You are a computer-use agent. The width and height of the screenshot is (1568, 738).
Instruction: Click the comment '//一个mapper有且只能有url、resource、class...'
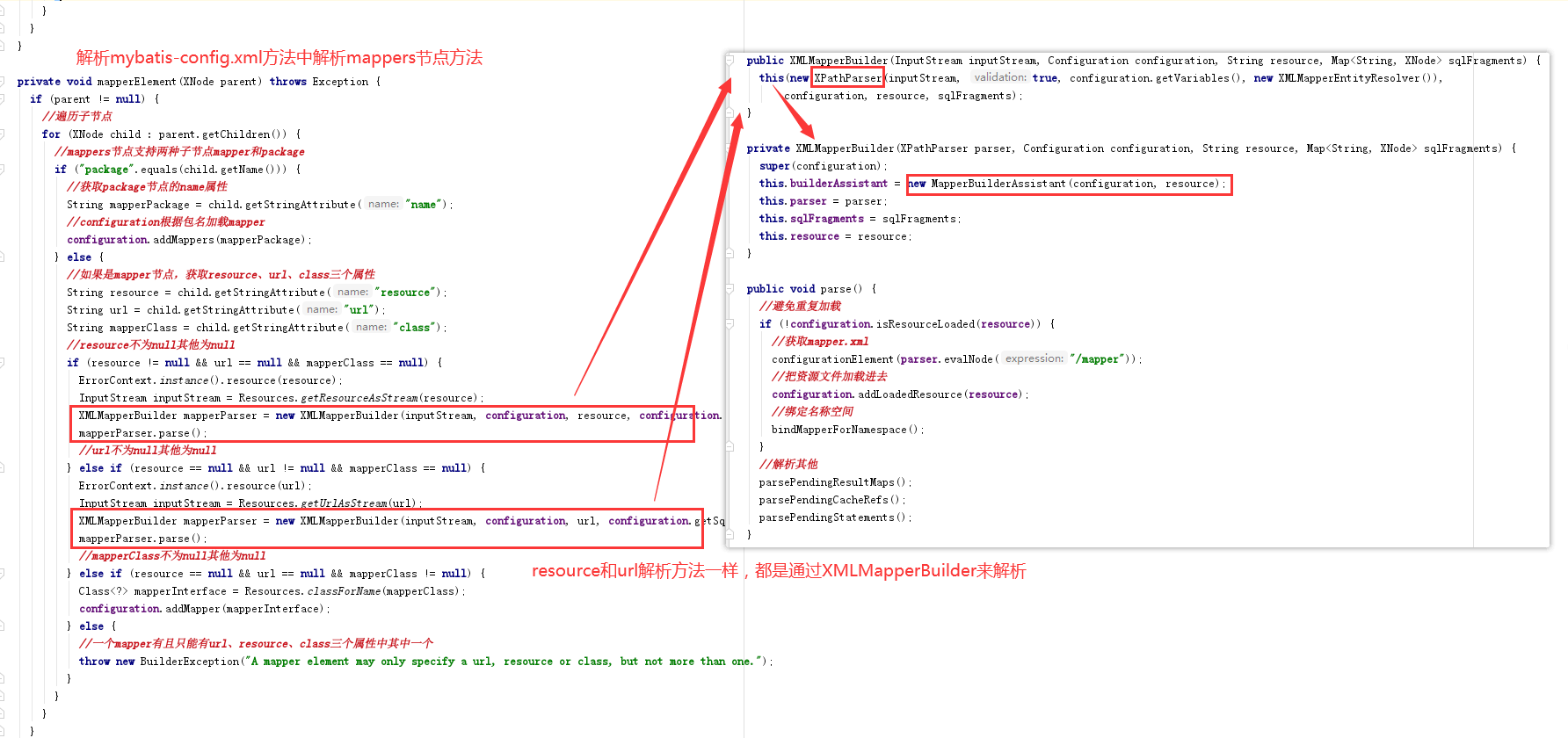(256, 644)
